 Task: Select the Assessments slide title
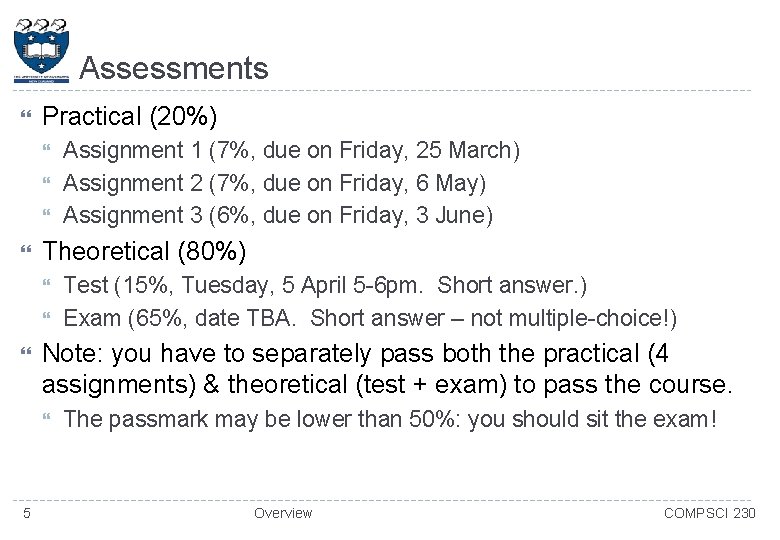[173, 68]
